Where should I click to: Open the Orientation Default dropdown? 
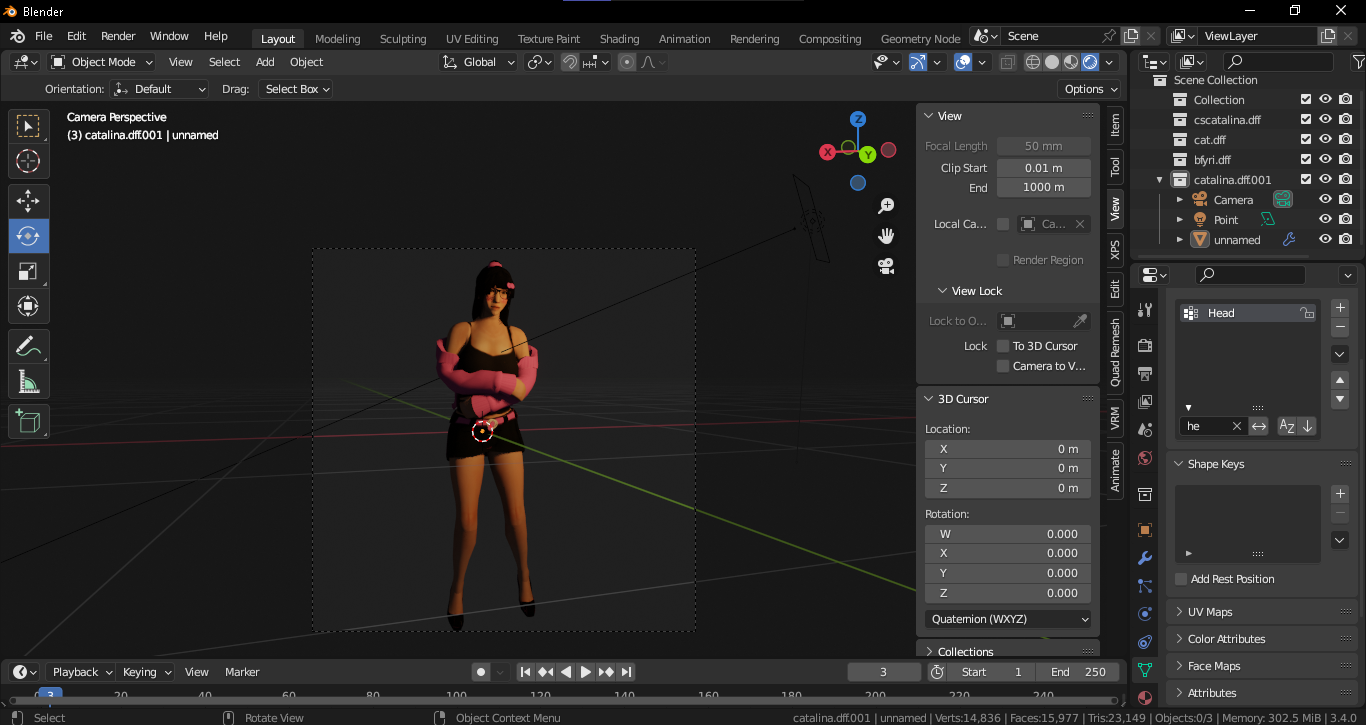coord(159,89)
